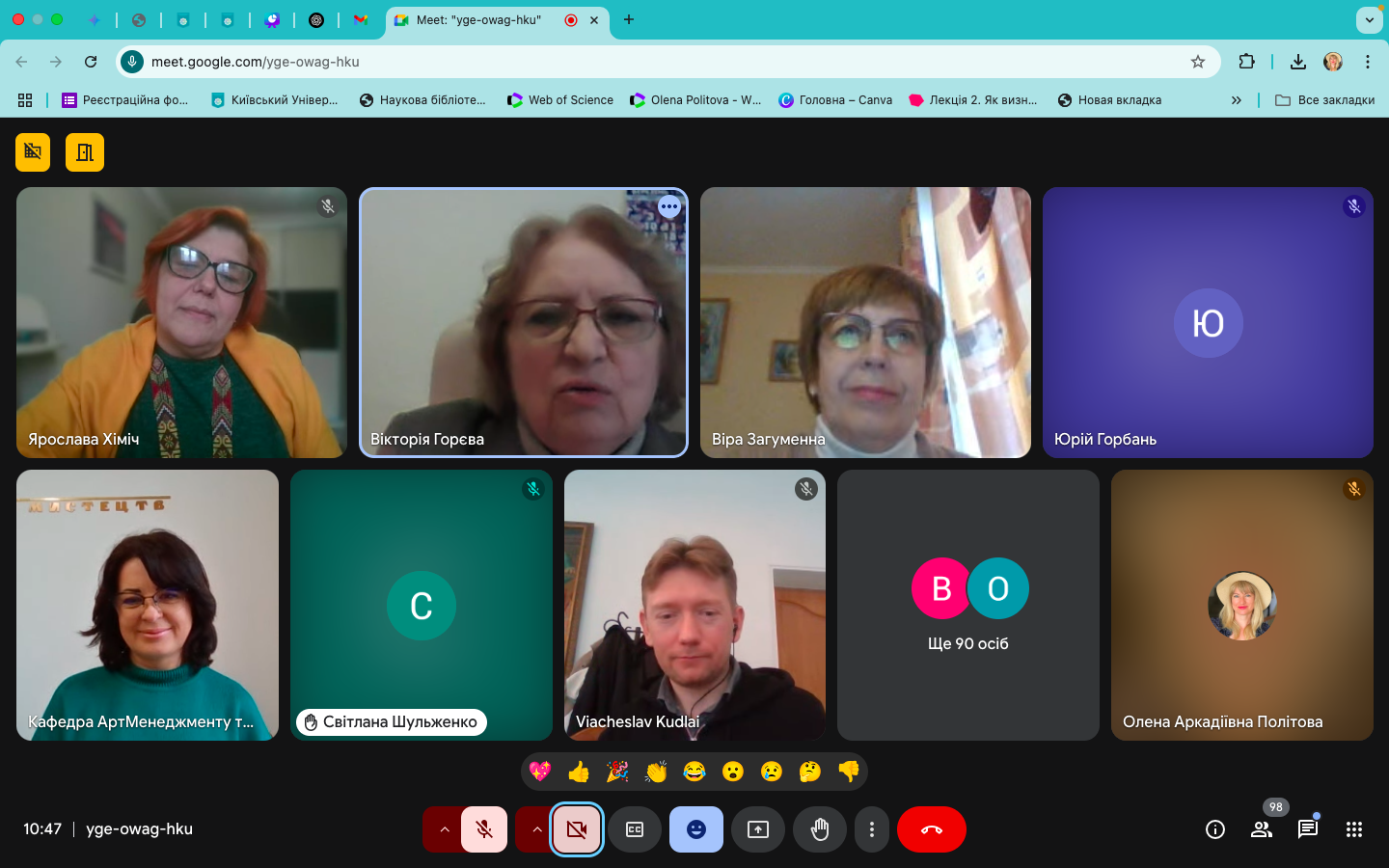Click the red leave call button

[x=931, y=829]
